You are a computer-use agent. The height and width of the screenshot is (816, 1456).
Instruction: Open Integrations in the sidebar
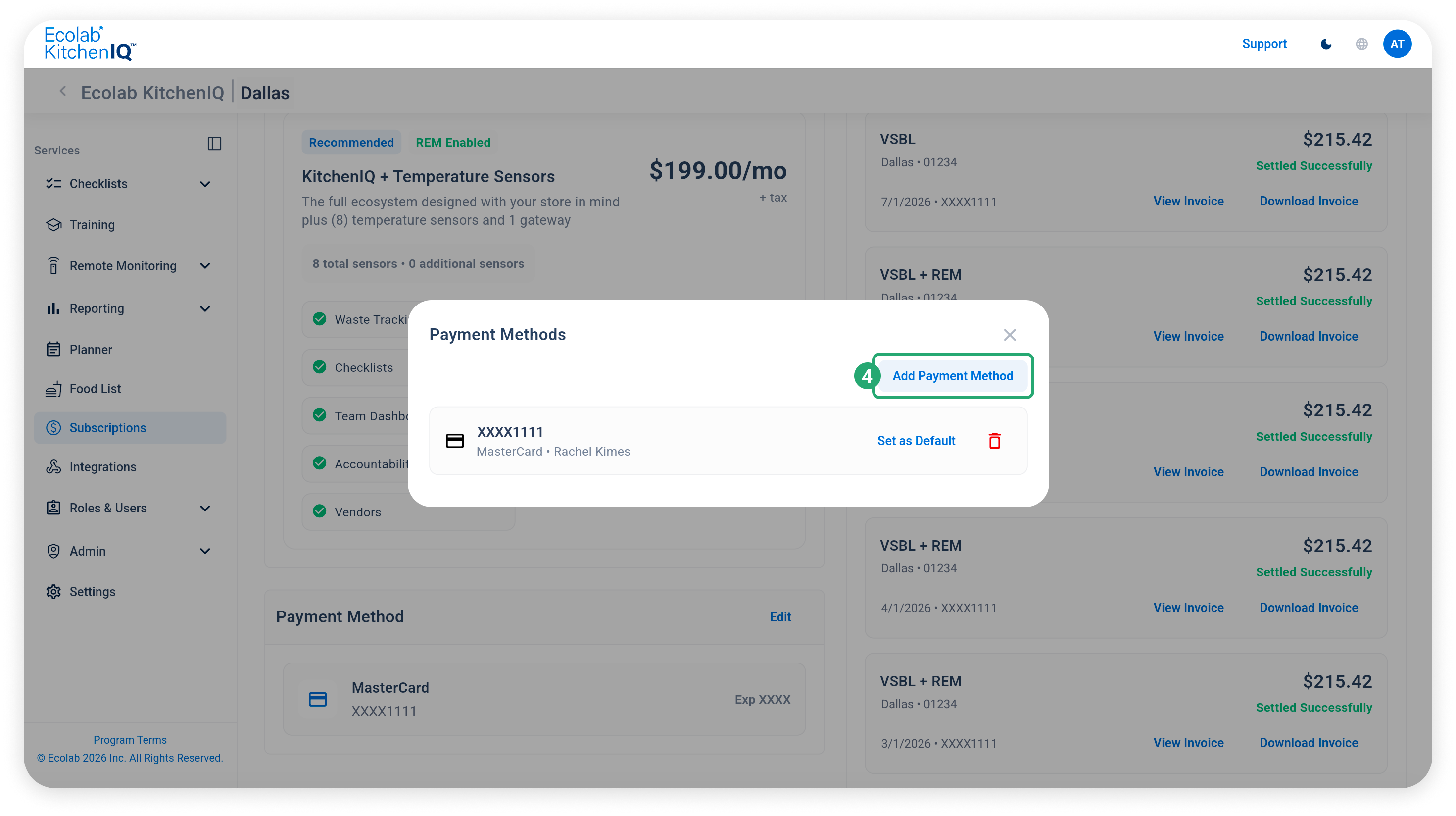102,467
